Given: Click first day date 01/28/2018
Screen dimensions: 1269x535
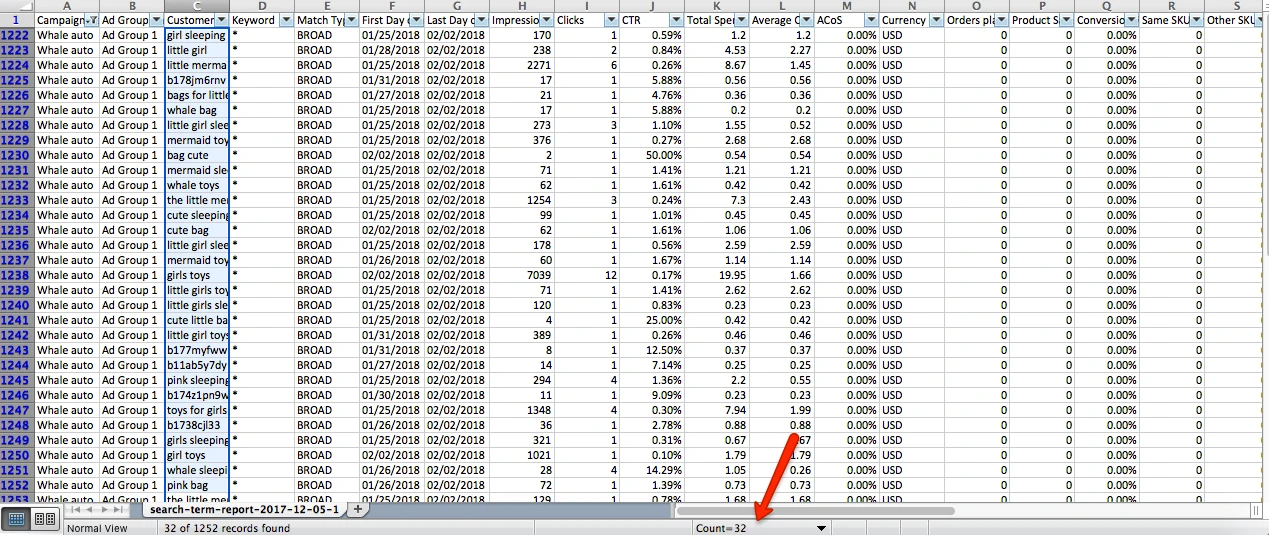Looking at the screenshot, I should (x=391, y=50).
